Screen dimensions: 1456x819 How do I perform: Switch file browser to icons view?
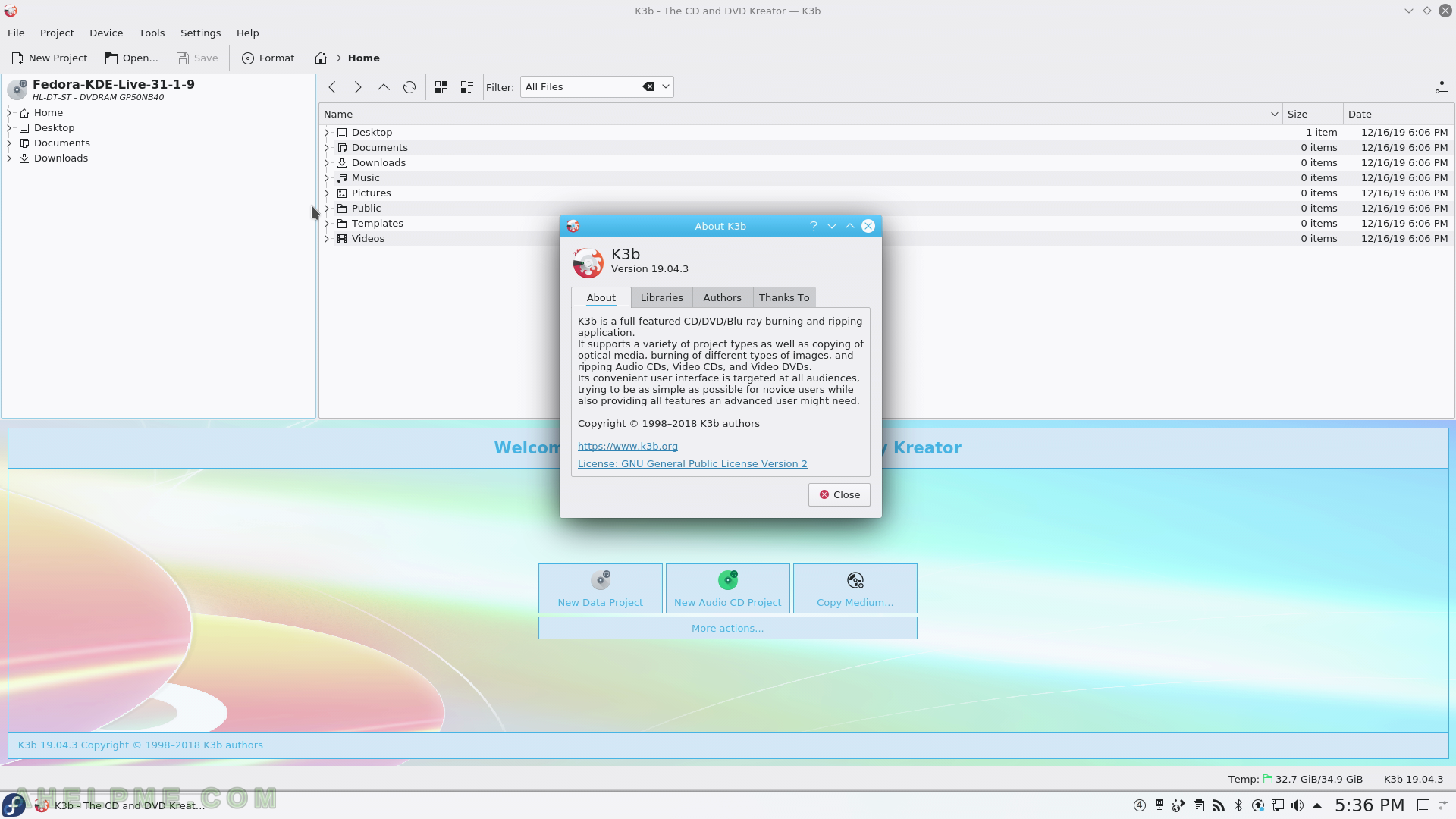tap(441, 87)
